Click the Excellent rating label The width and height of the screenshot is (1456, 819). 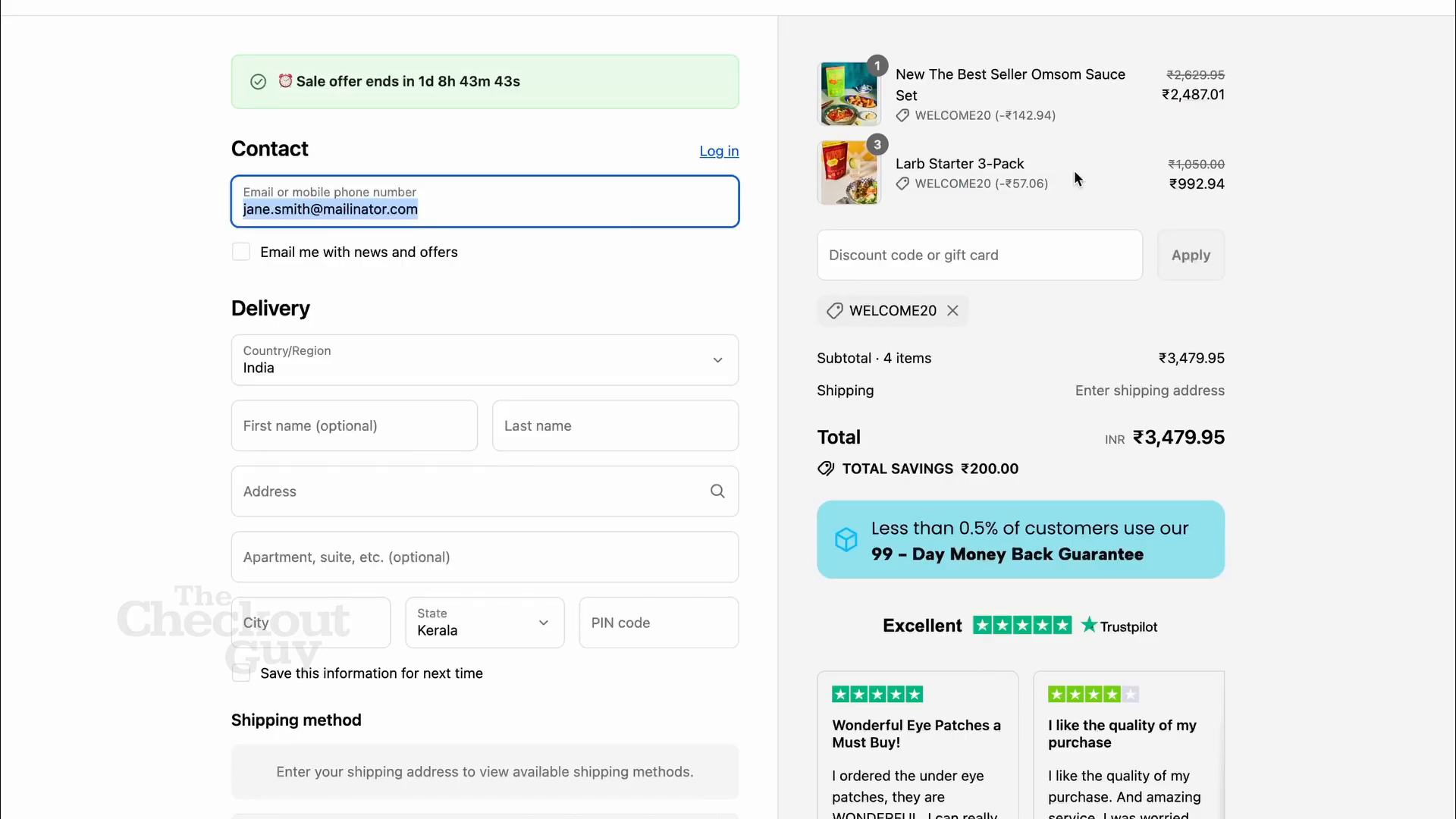(922, 626)
